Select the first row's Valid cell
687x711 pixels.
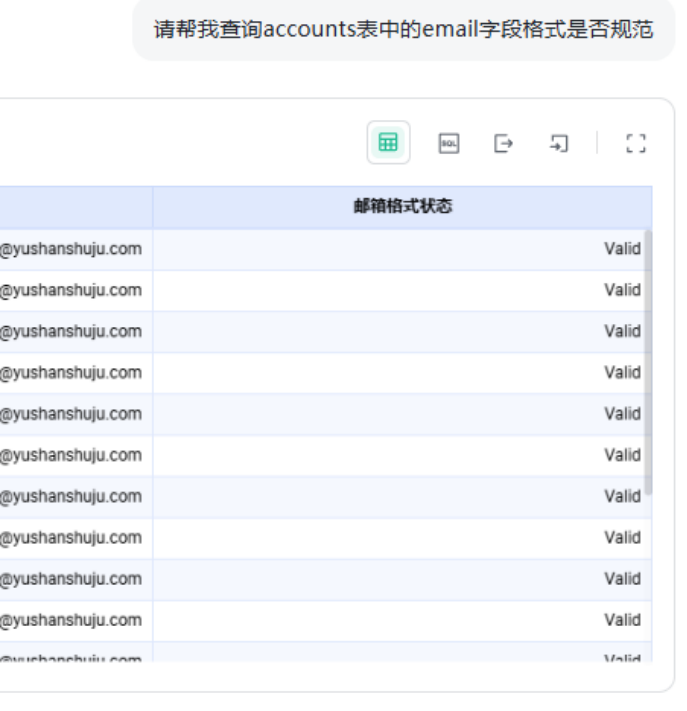[621, 249]
